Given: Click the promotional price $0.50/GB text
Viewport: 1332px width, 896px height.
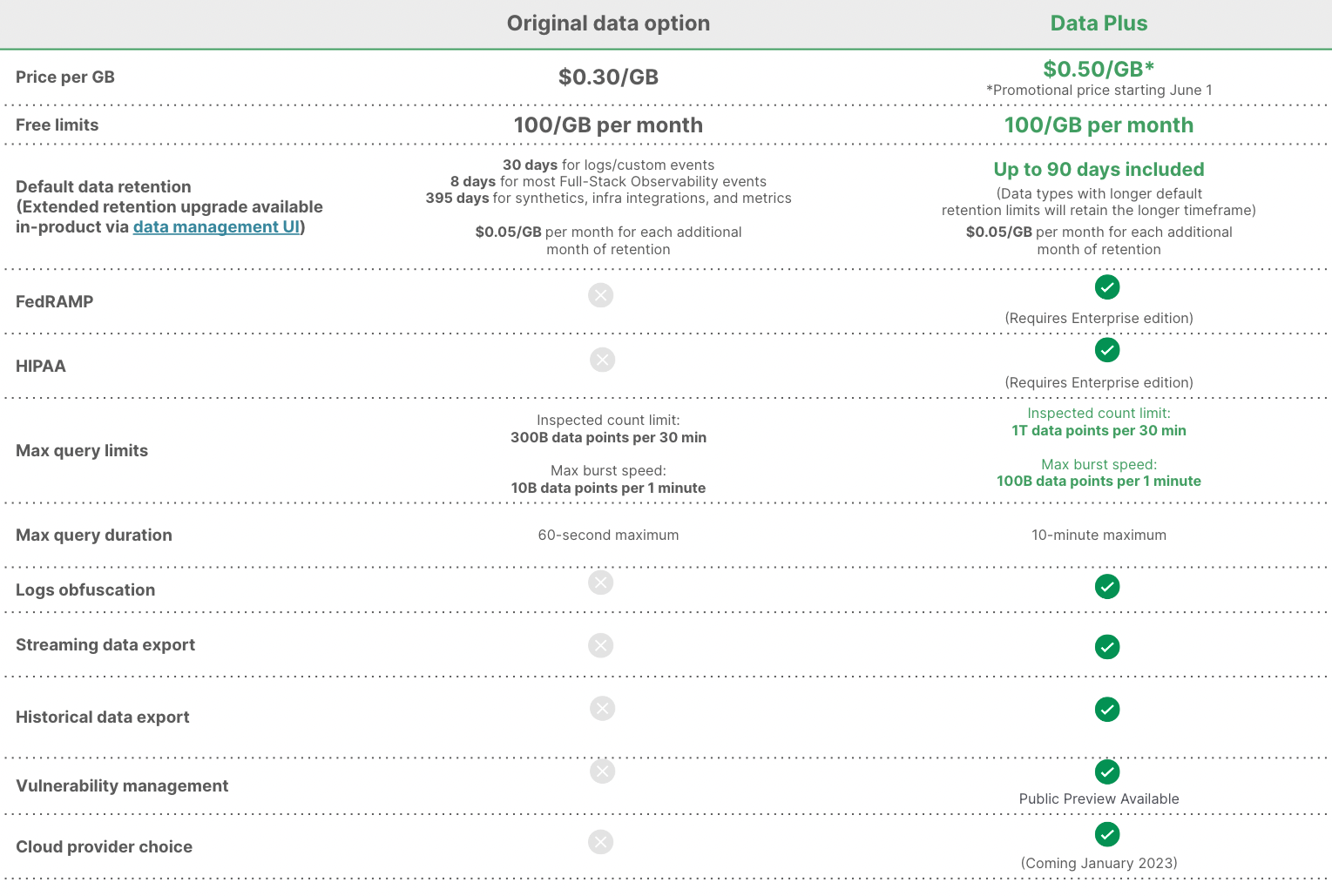Looking at the screenshot, I should pos(1099,69).
